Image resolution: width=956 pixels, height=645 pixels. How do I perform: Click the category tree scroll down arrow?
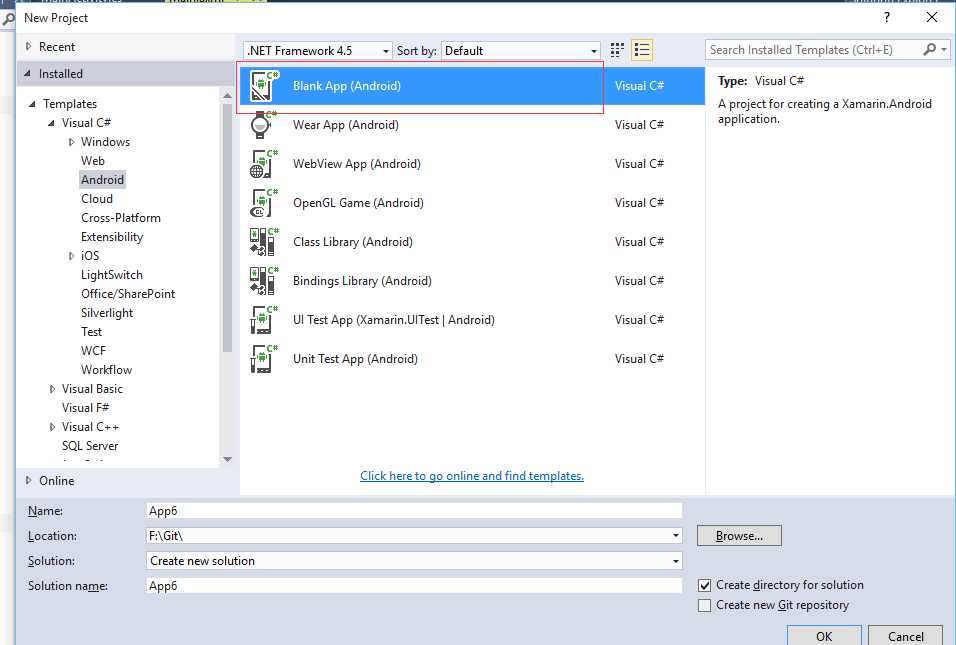(x=227, y=460)
